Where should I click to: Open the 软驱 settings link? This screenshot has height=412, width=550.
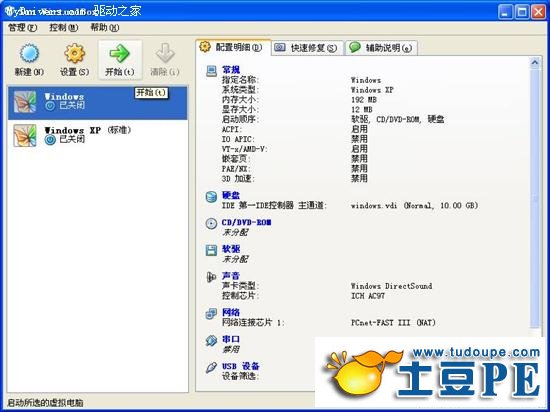231,249
